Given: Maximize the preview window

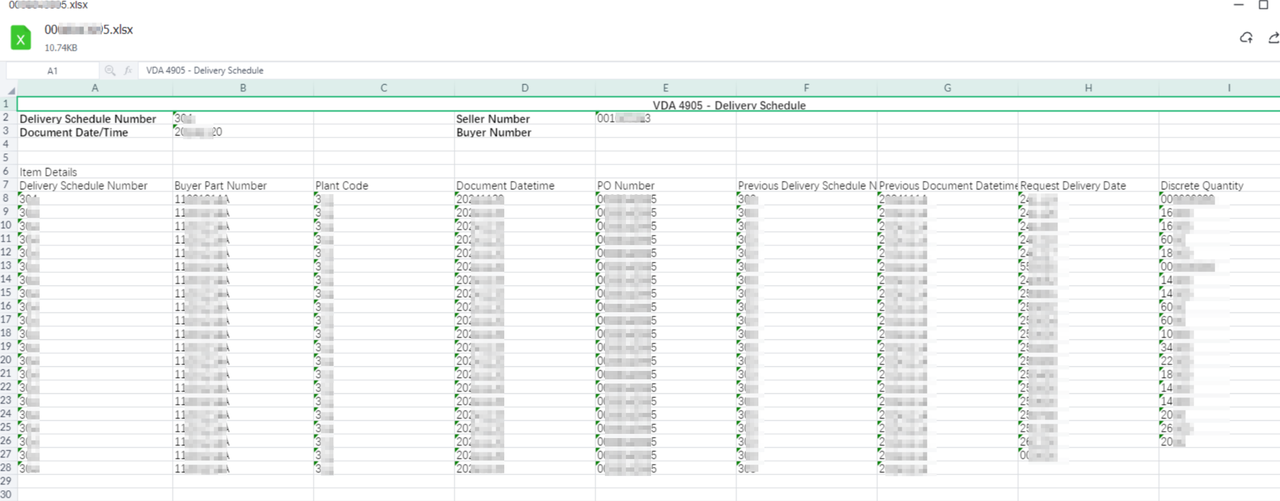Looking at the screenshot, I should click(1263, 5).
